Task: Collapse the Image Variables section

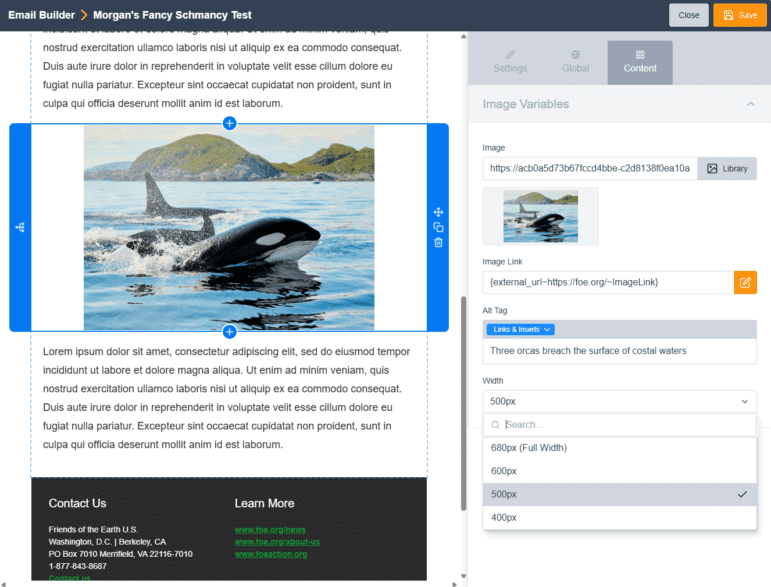Action: click(x=750, y=104)
